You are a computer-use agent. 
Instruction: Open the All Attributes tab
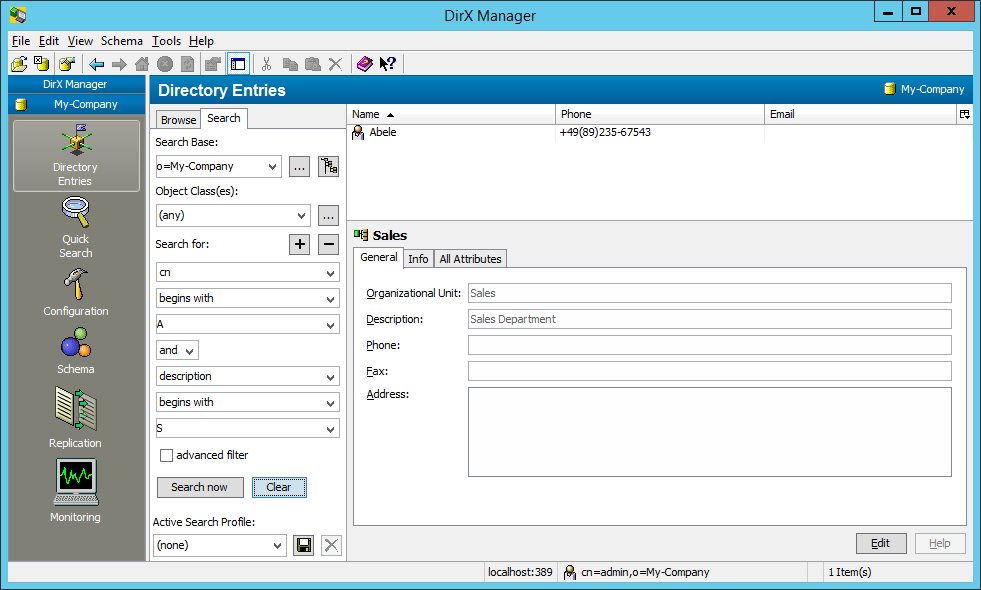(470, 259)
